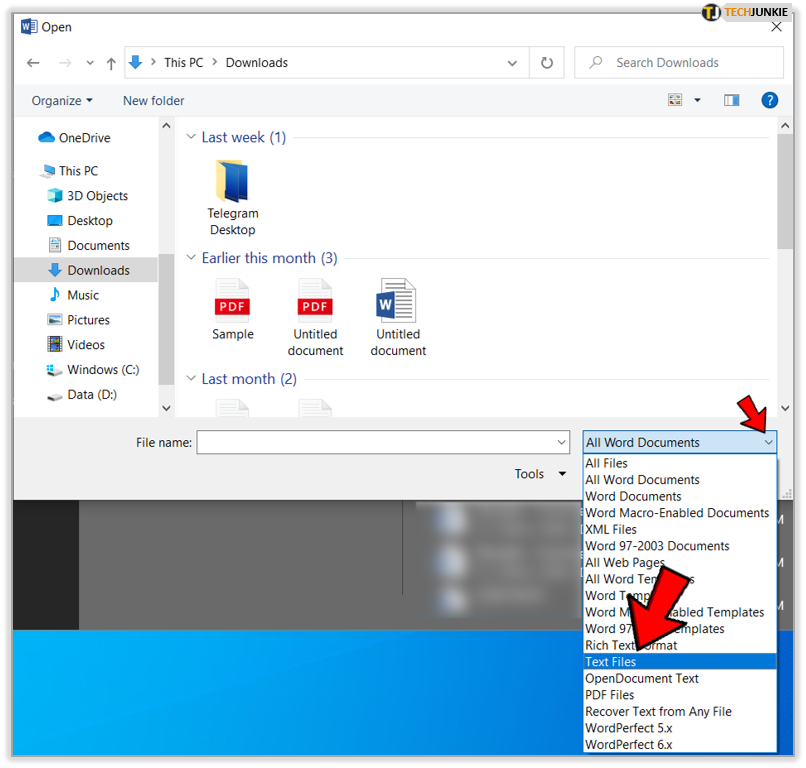Select Rich Text Format option

631,645
